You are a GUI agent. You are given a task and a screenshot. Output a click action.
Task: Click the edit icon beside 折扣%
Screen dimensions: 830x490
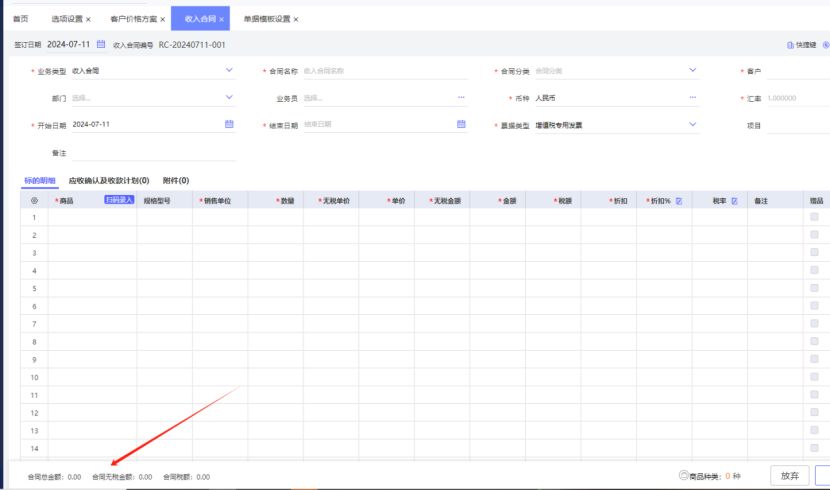pos(679,201)
